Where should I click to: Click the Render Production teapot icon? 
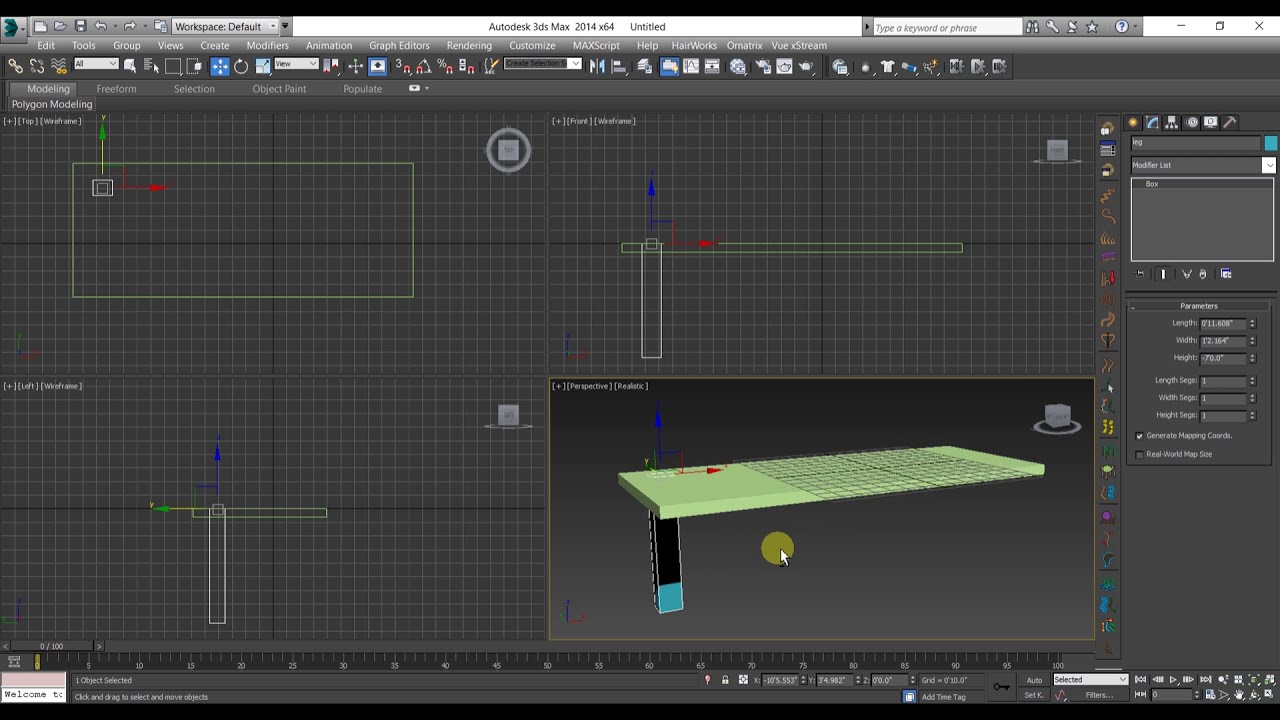806,67
